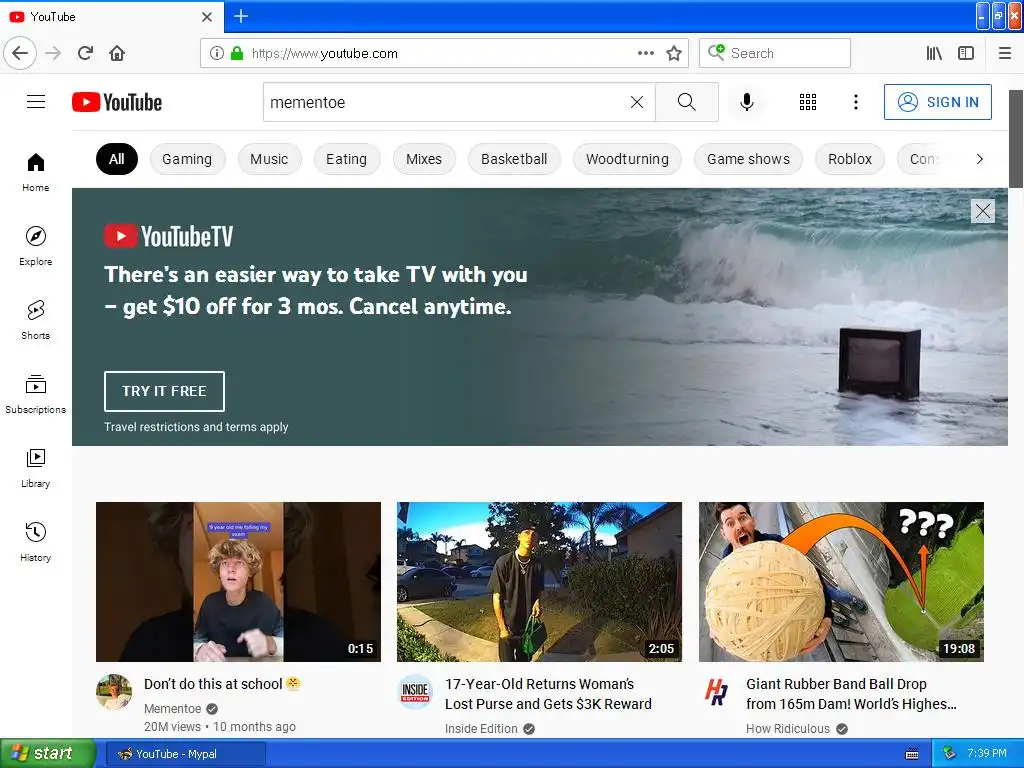This screenshot has width=1024, height=768.
Task: Open Explore in the YouTube sidebar
Action: tap(36, 246)
